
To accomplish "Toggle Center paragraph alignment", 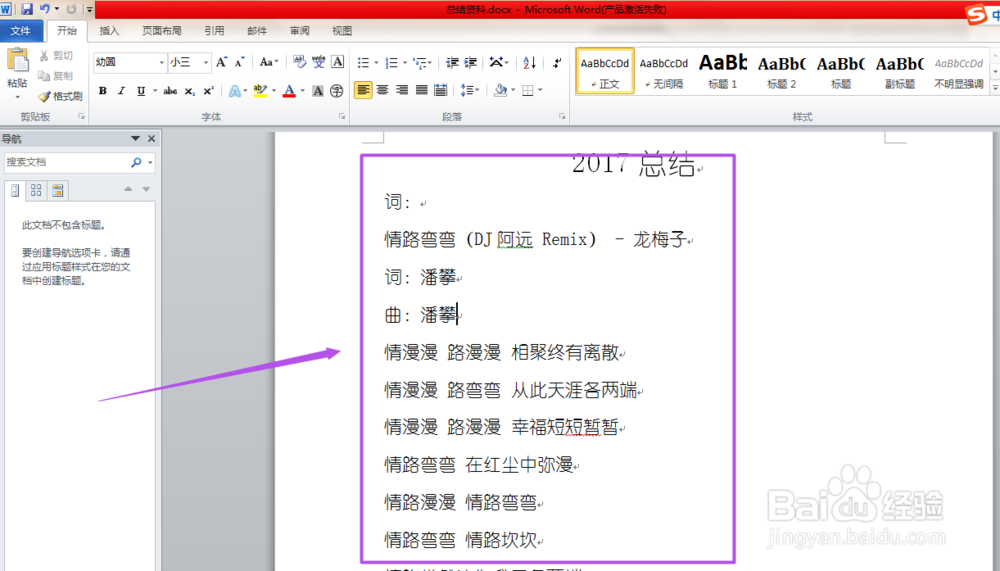I will (x=383, y=90).
